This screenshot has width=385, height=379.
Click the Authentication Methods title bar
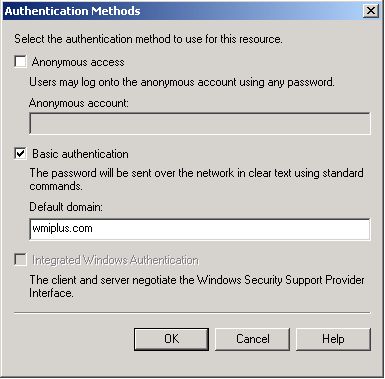183,11
